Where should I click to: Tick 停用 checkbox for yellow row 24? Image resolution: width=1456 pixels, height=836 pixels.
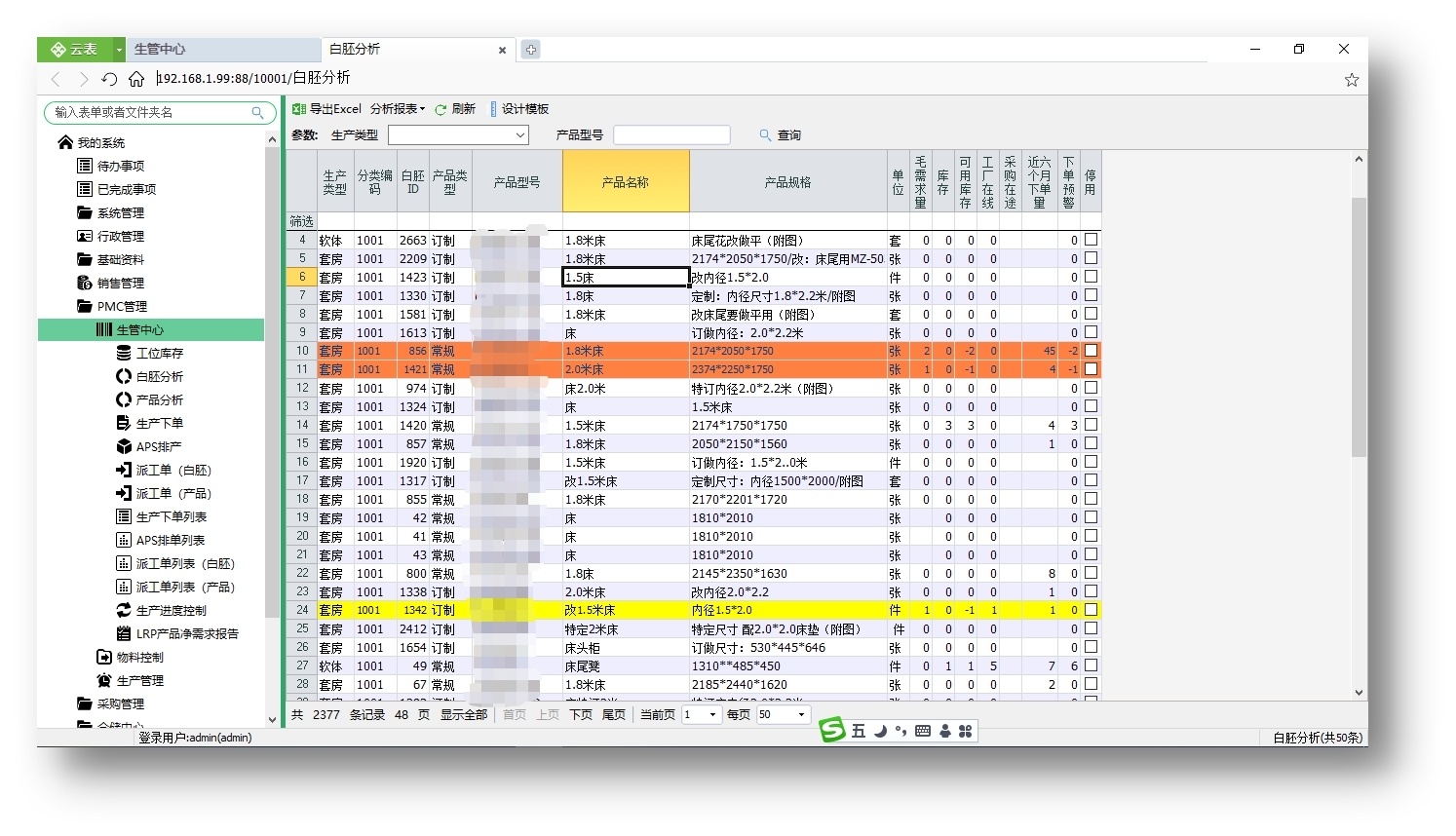tap(1091, 609)
